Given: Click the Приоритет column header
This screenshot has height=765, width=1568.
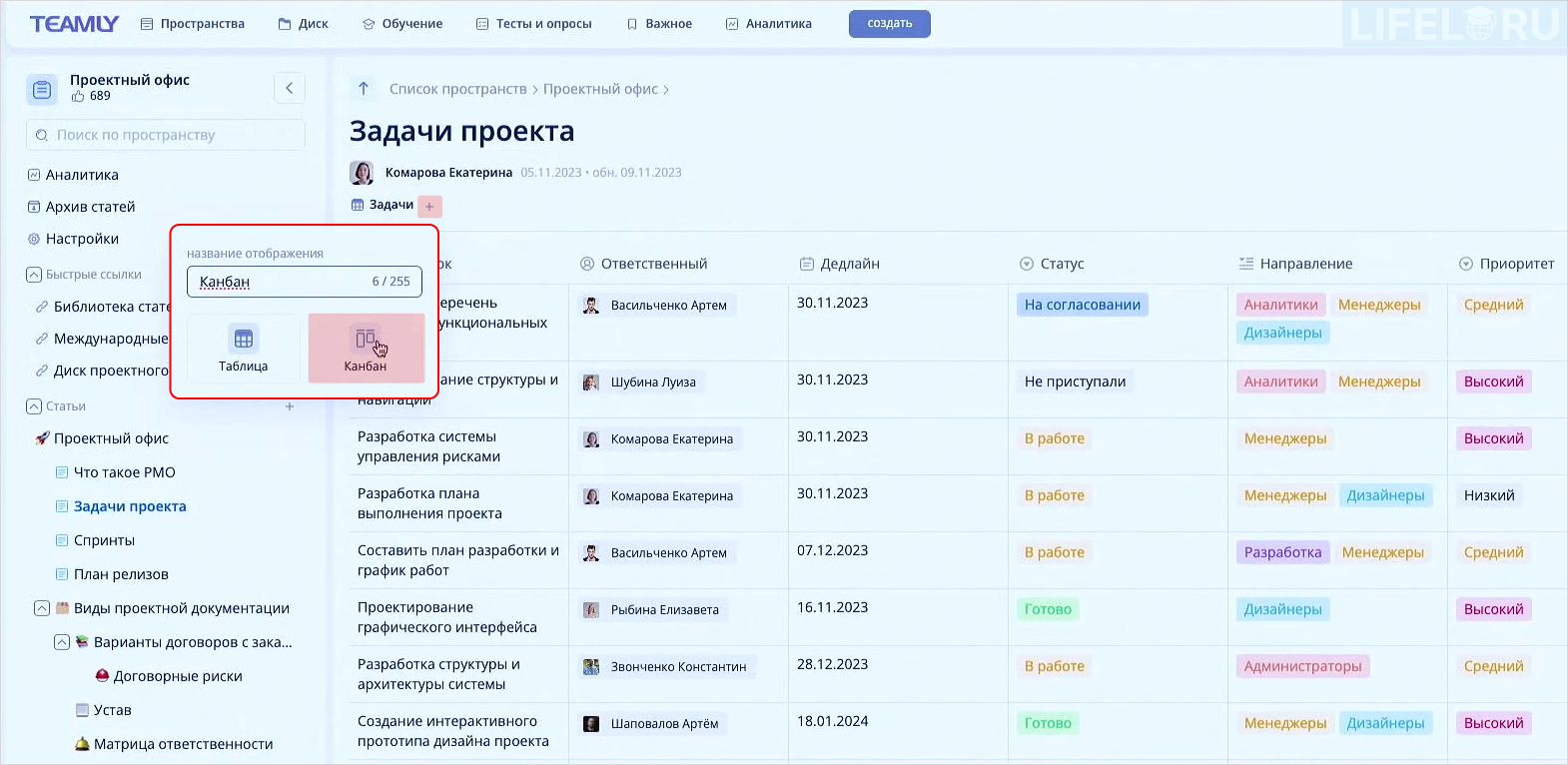Looking at the screenshot, I should [x=1507, y=264].
